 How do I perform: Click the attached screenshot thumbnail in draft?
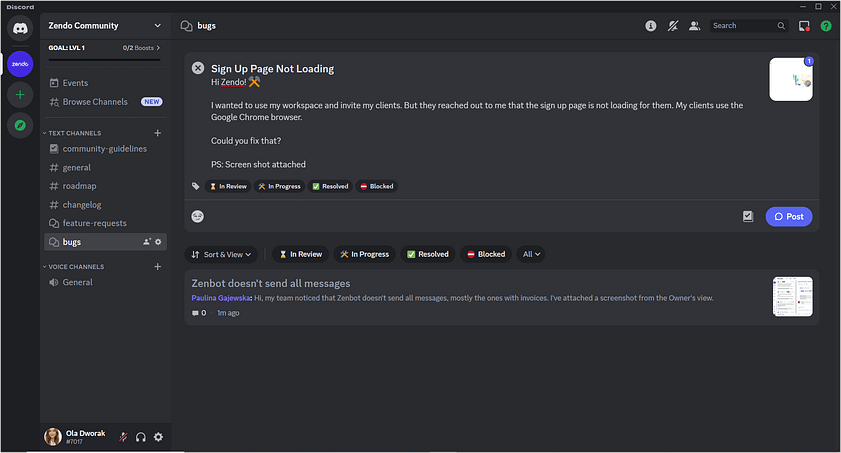pyautogui.click(x=791, y=79)
